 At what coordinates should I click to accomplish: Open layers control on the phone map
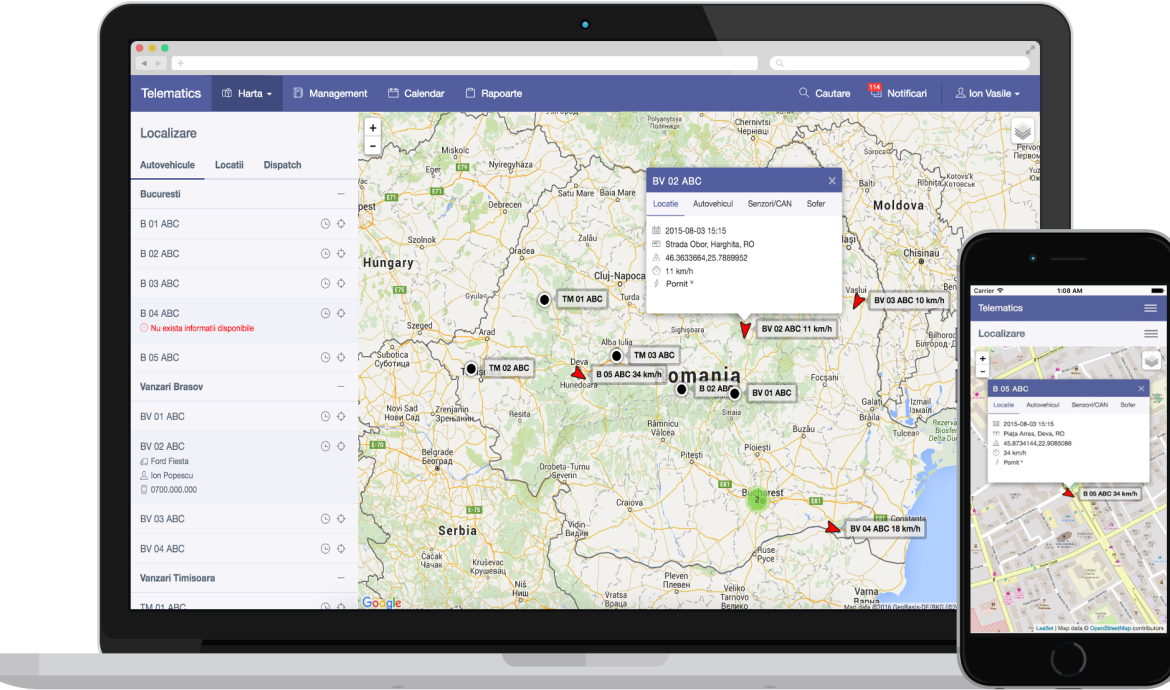[x=1151, y=361]
